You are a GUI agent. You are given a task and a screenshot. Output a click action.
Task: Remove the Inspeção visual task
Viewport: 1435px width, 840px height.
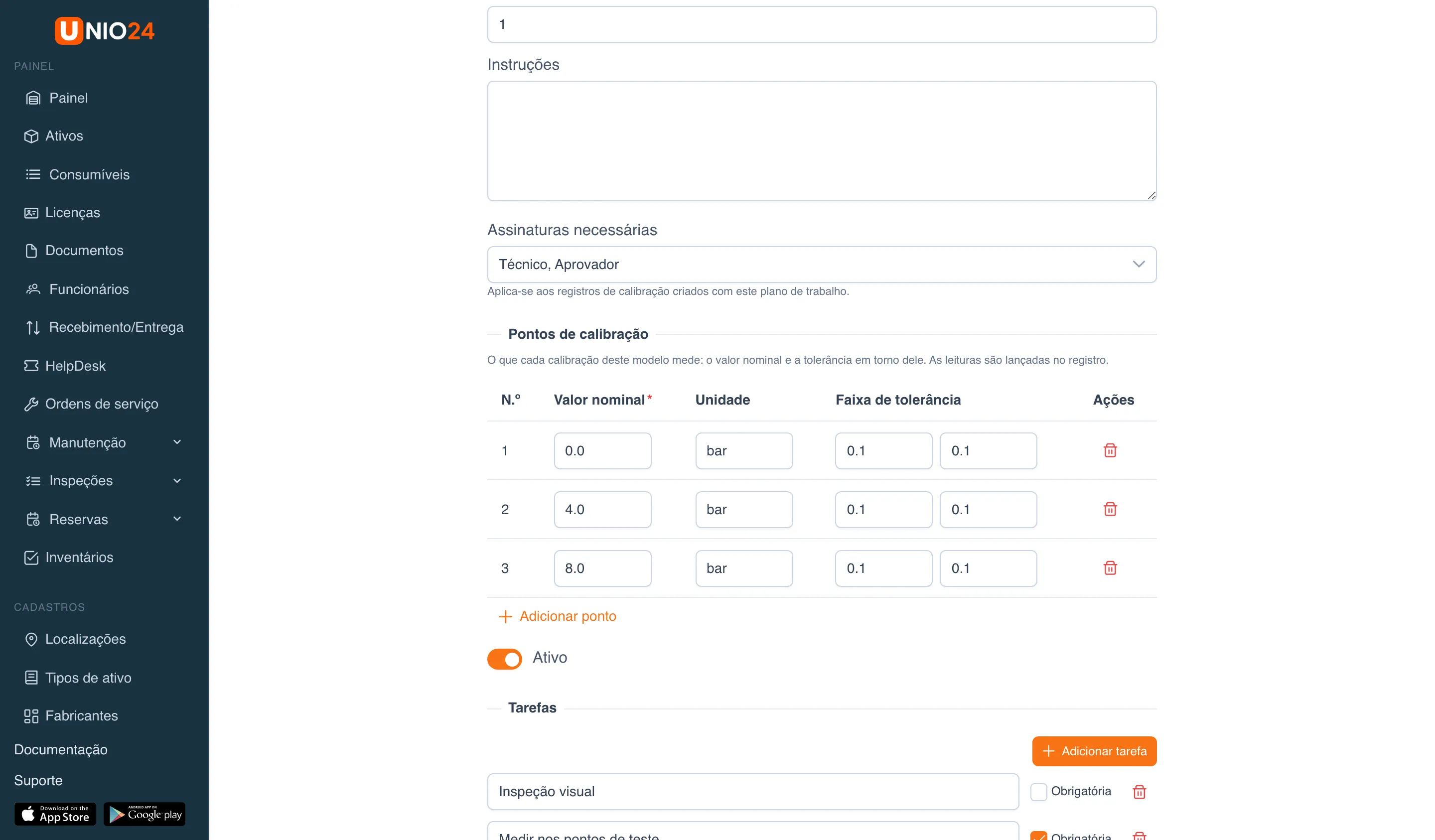(1139, 792)
